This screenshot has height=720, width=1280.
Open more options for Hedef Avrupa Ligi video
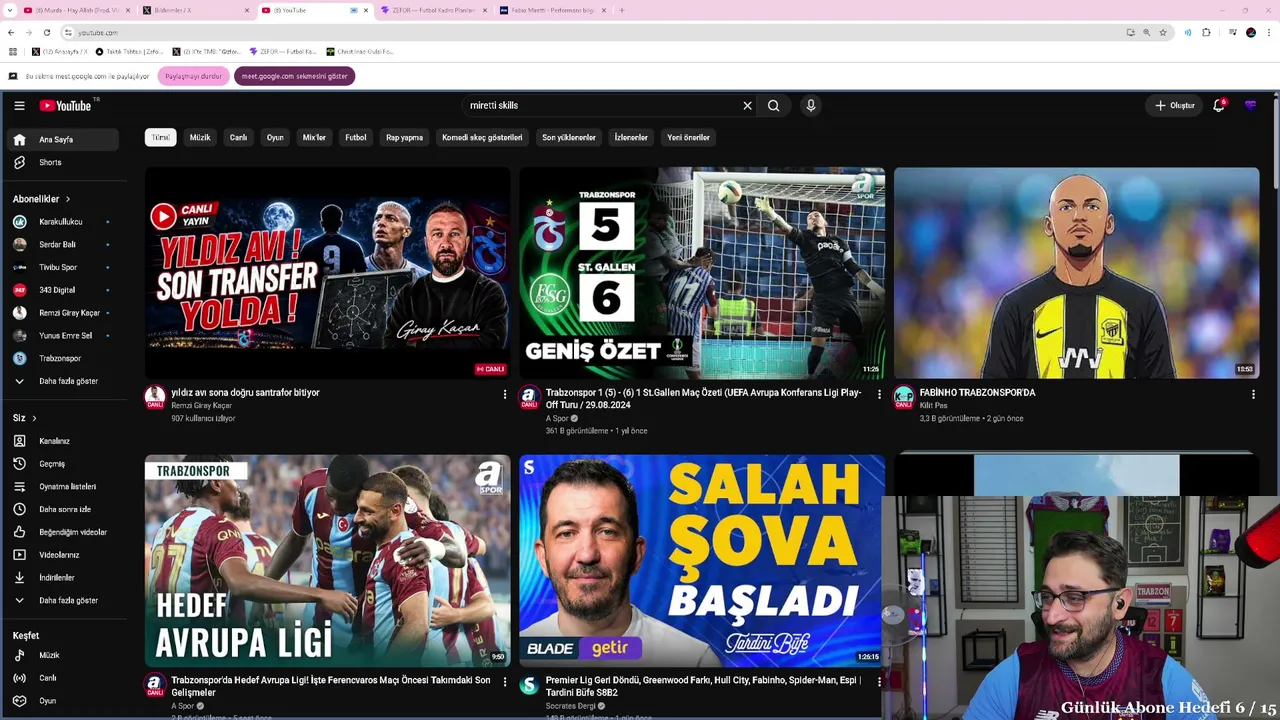tap(504, 682)
